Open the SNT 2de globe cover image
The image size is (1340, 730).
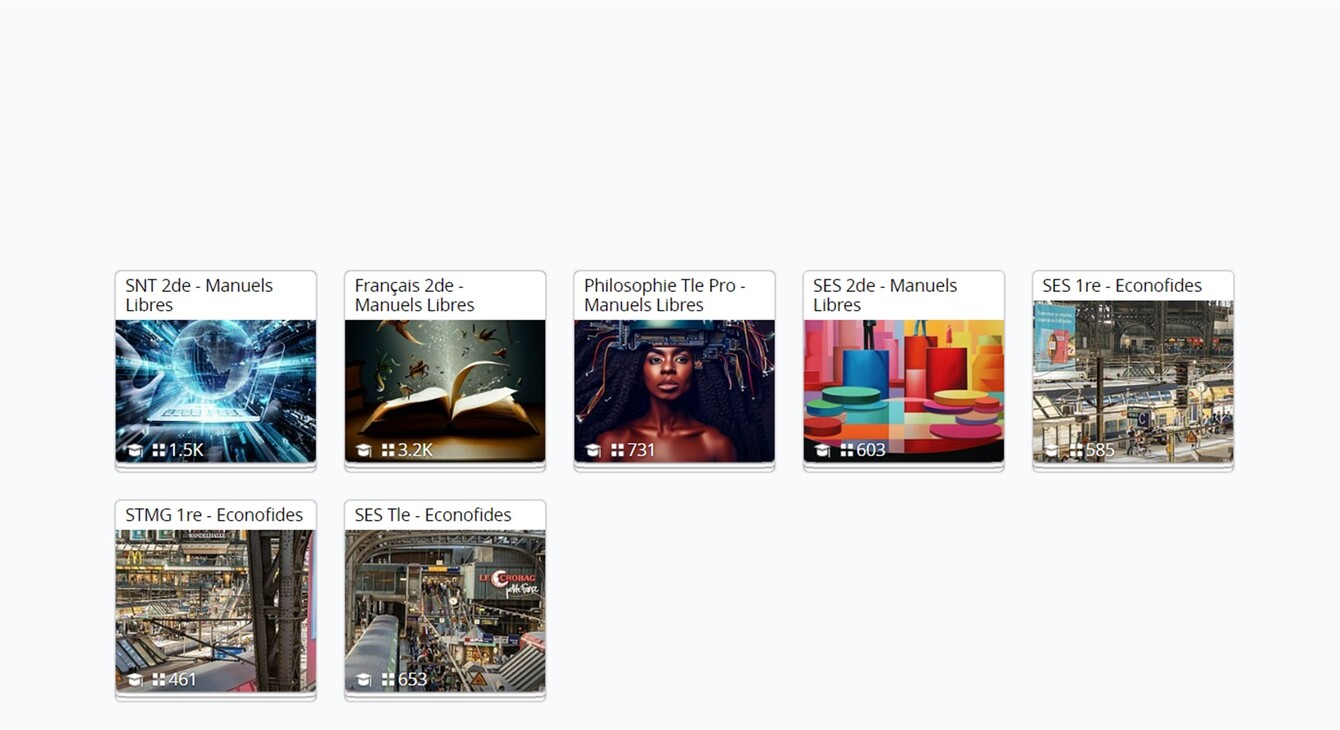(x=216, y=391)
